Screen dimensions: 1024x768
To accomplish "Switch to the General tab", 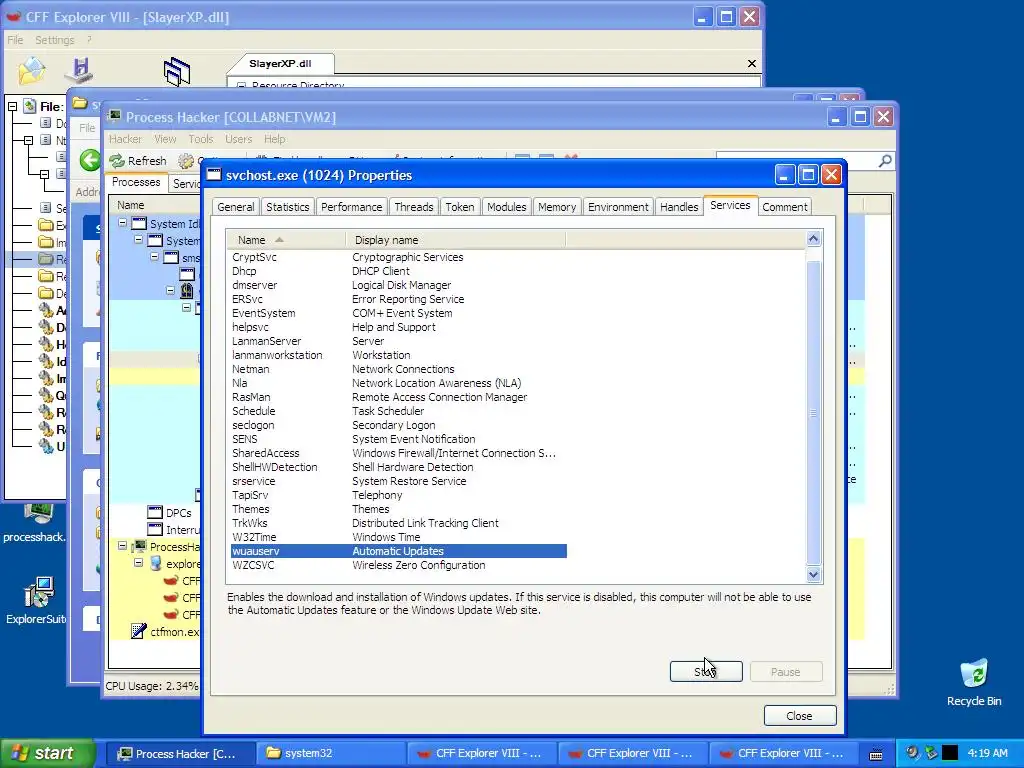I will 235,207.
